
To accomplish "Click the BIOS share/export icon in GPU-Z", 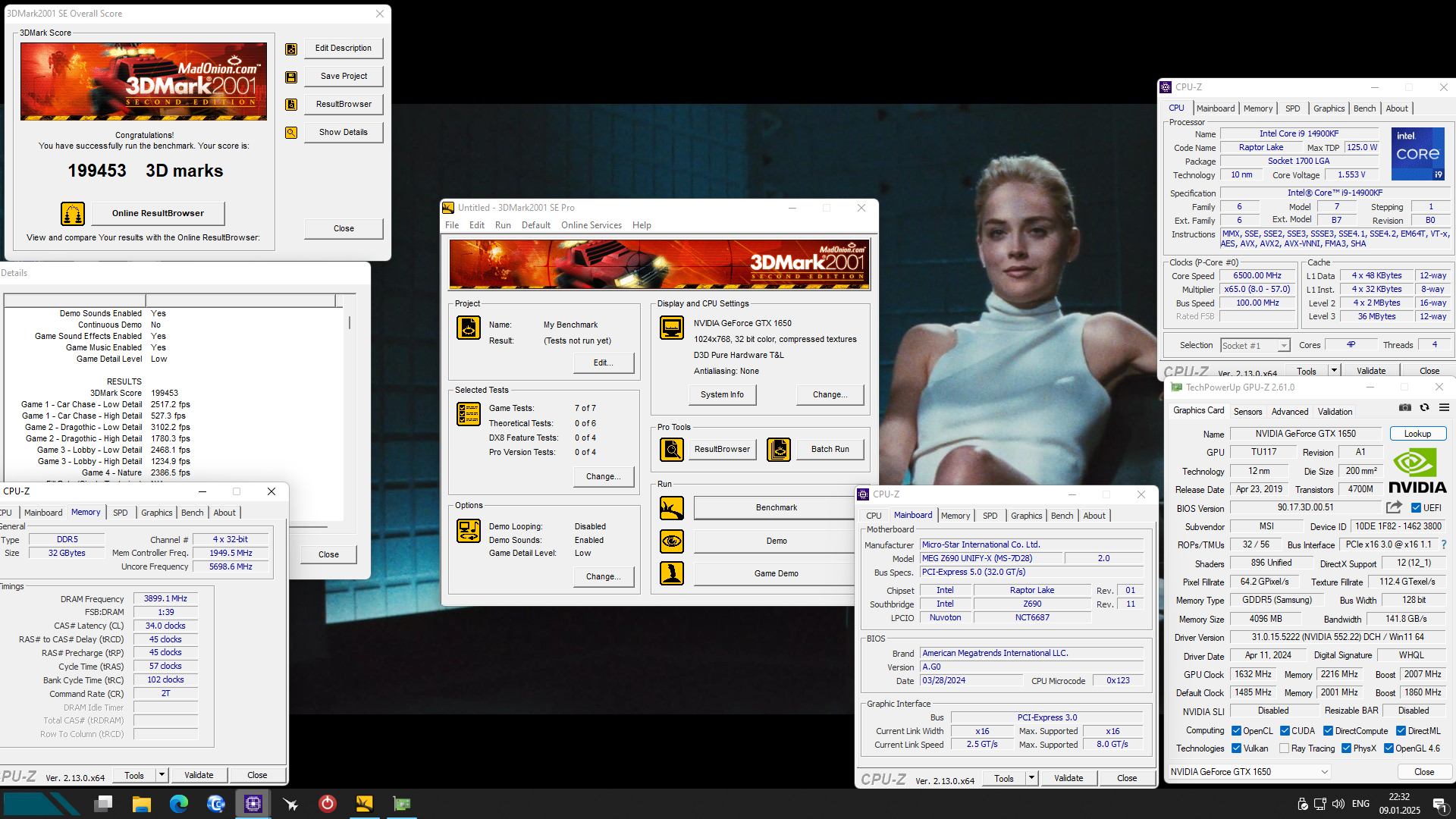I will pos(1395,507).
